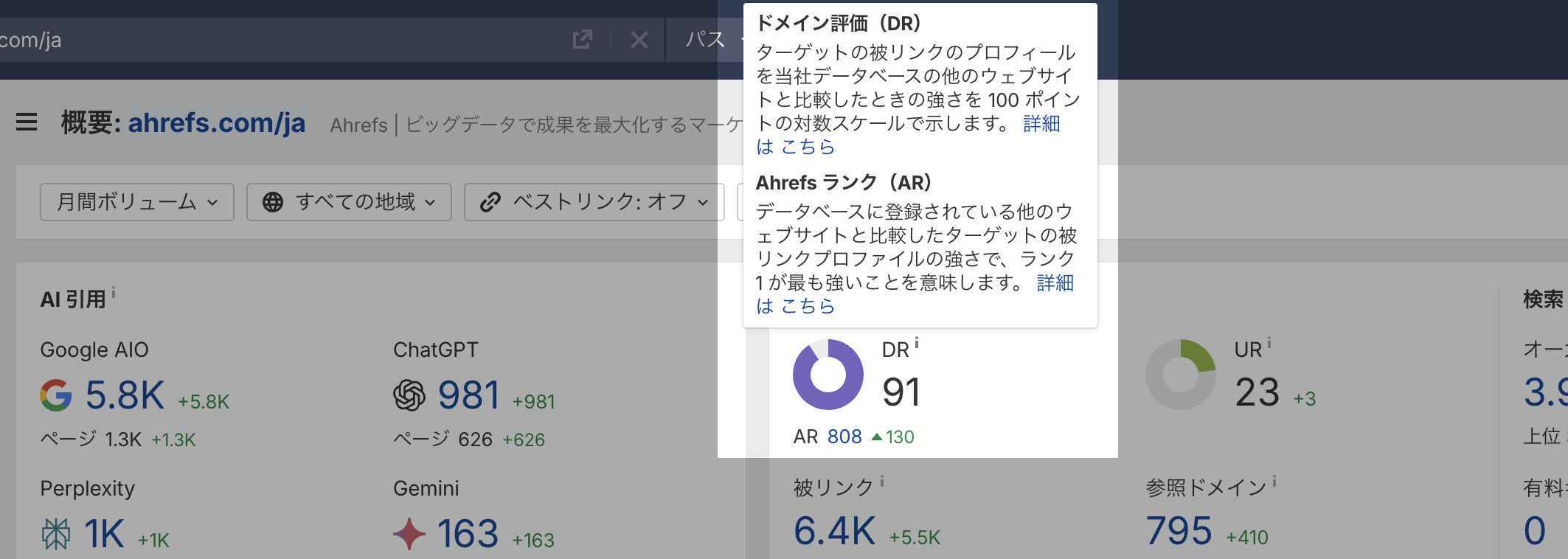Open the すべての地域 region dropdown

click(x=349, y=202)
